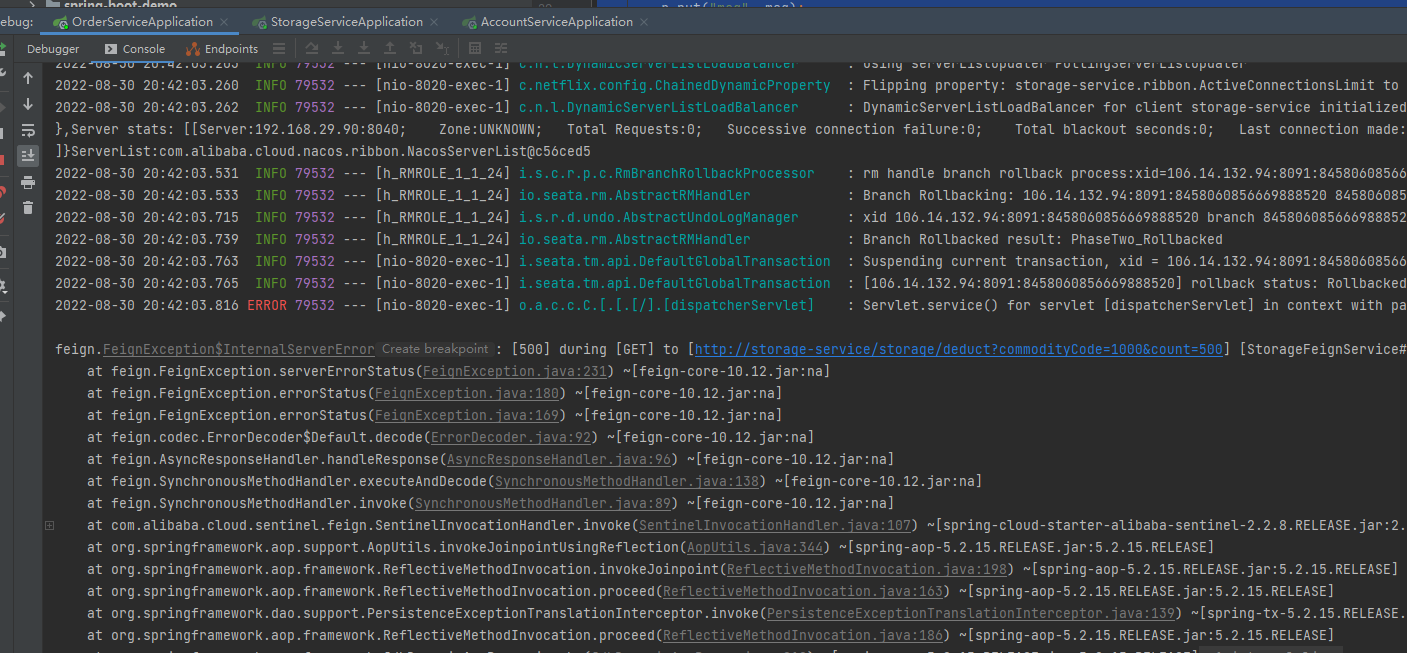Open the ReflectiveMethodInvocation.java:186 link

(x=802, y=635)
